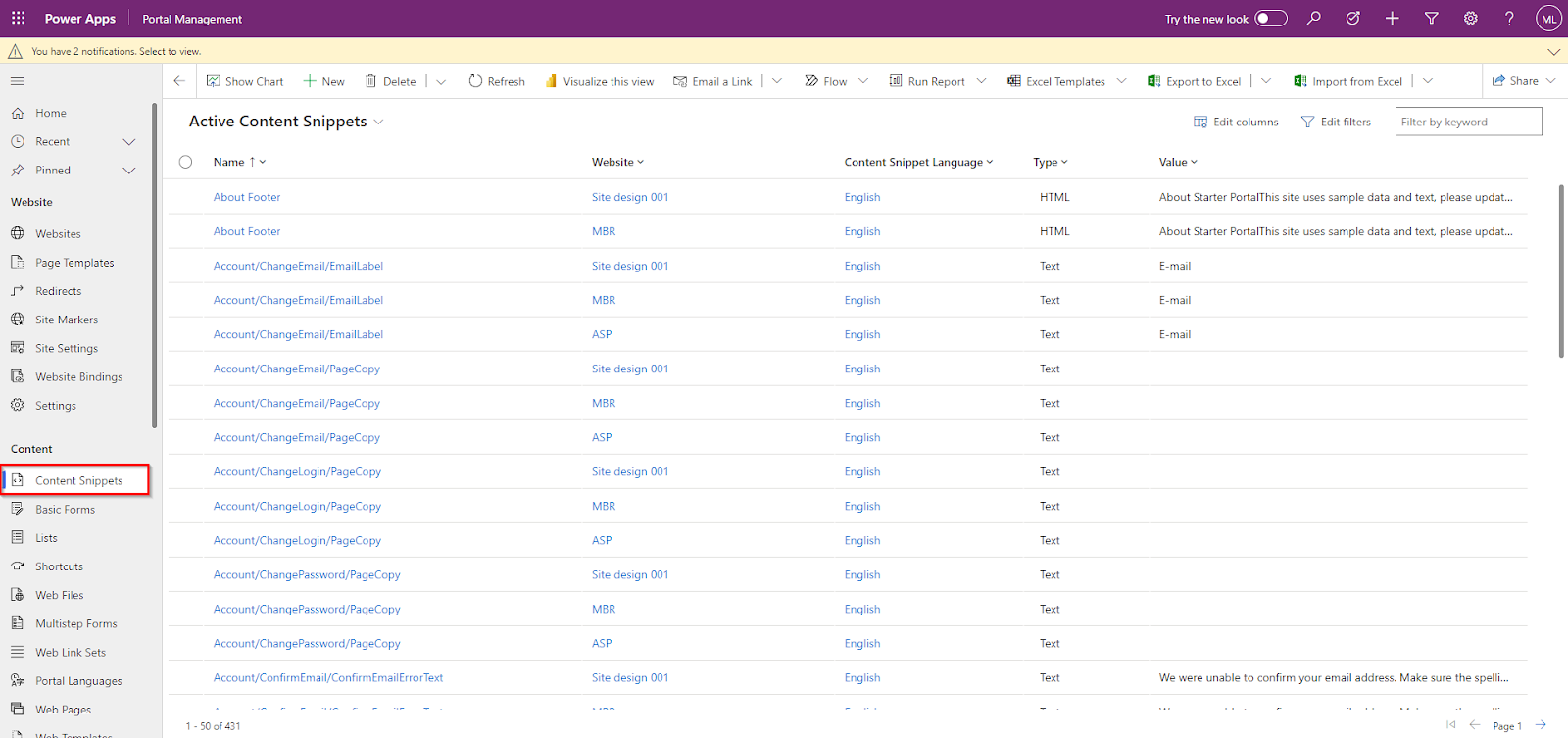1568x738 pixels.
Task: Click the Filter by keyword field
Action: (1468, 122)
